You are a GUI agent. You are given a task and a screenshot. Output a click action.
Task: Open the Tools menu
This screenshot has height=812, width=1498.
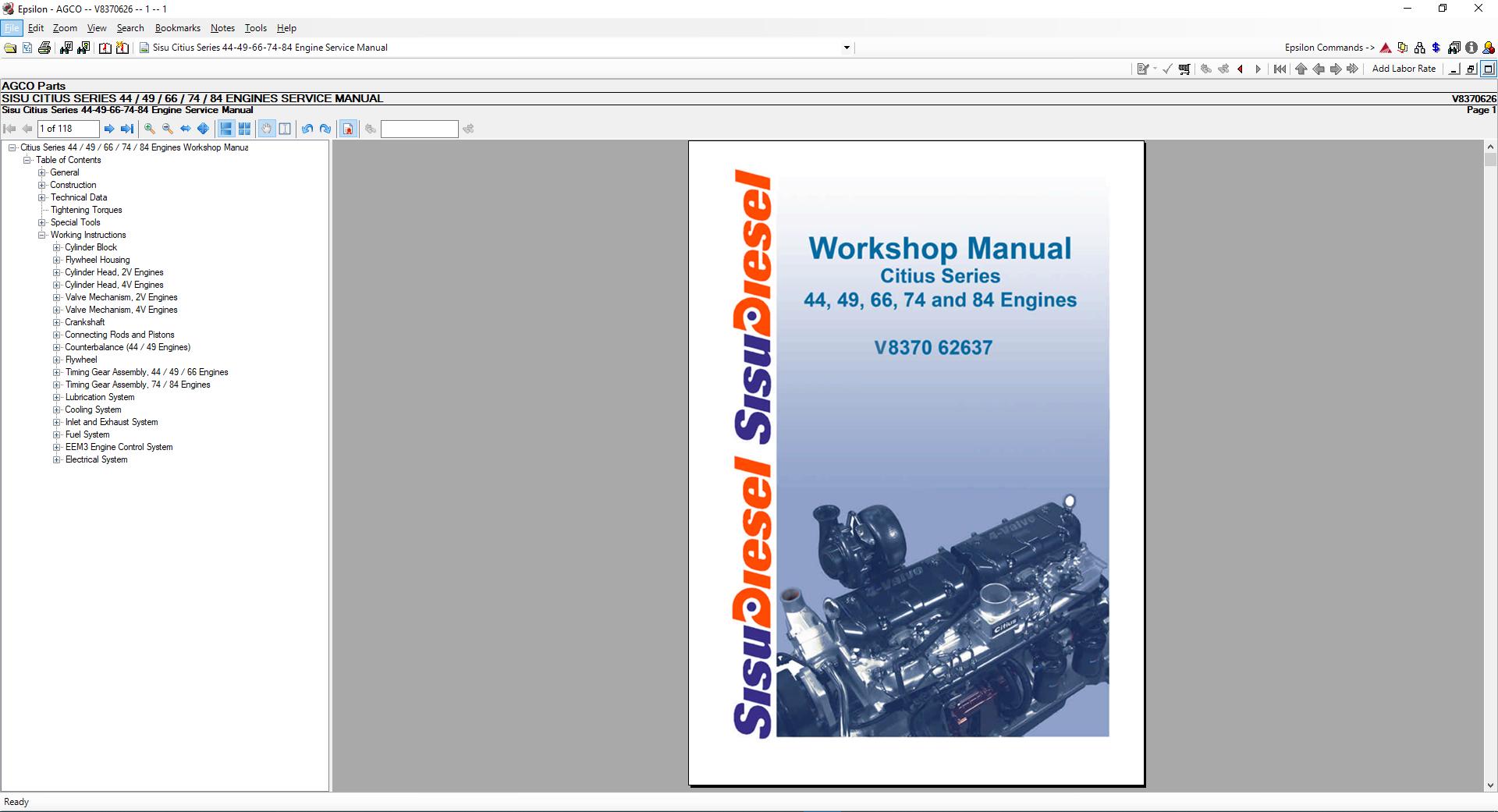tap(255, 28)
